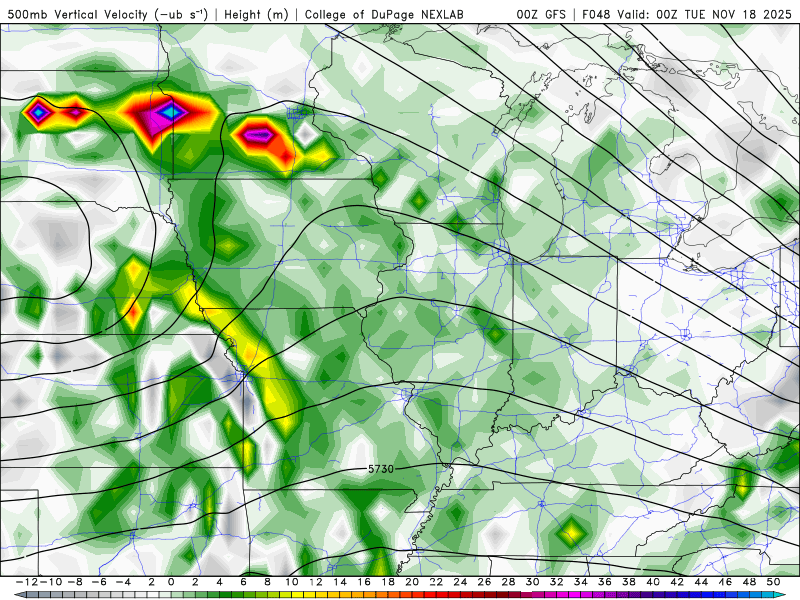Click the 50 label on the color scale
800x600 pixels.
[x=773, y=582]
